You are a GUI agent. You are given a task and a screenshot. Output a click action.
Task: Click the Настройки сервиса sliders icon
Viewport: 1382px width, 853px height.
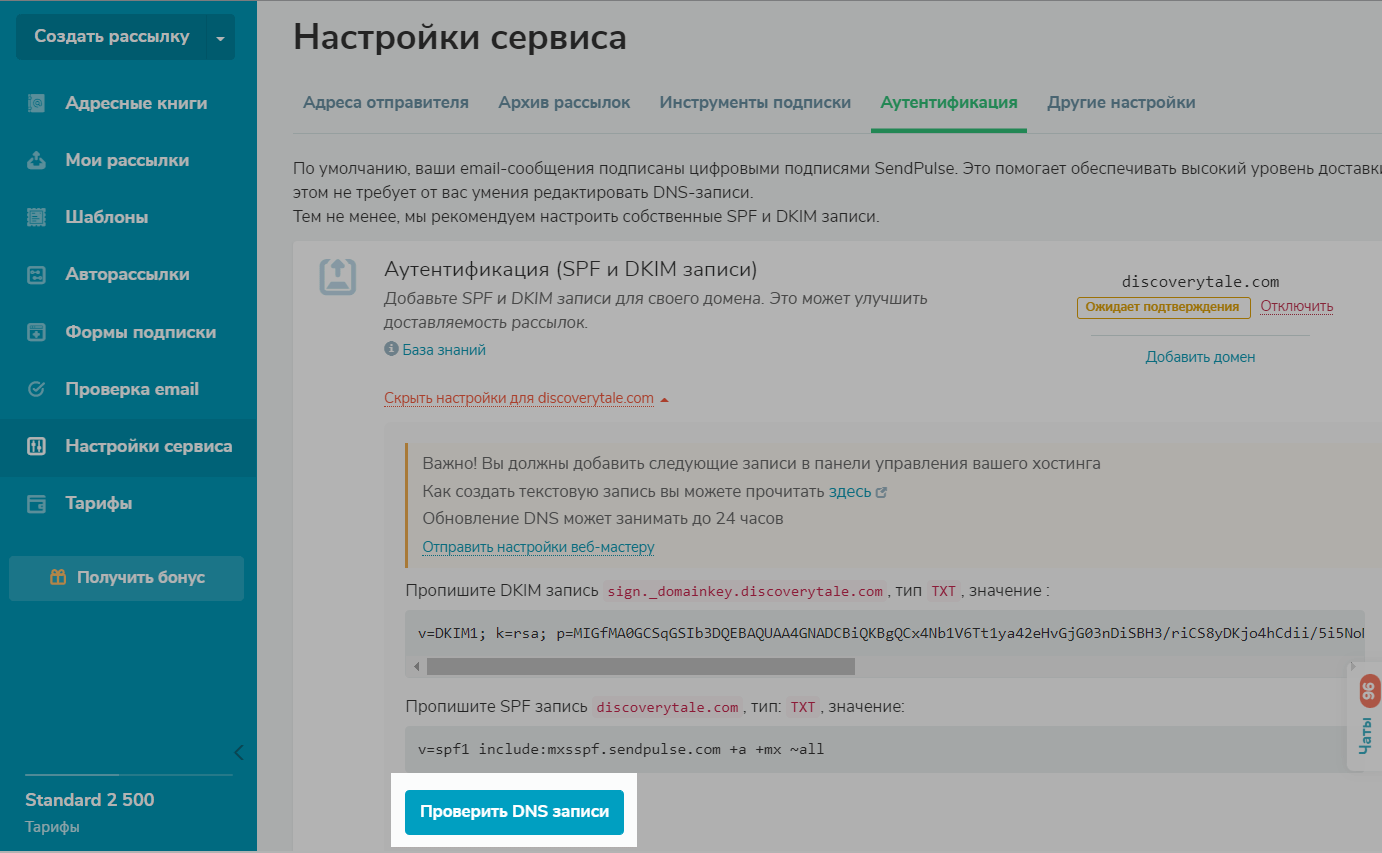click(x=37, y=446)
